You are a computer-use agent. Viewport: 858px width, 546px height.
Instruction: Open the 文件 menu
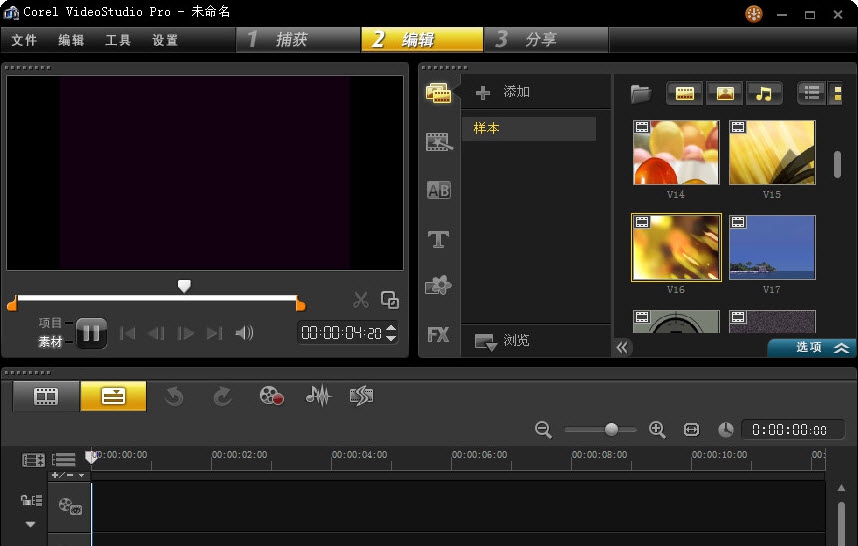coord(24,40)
